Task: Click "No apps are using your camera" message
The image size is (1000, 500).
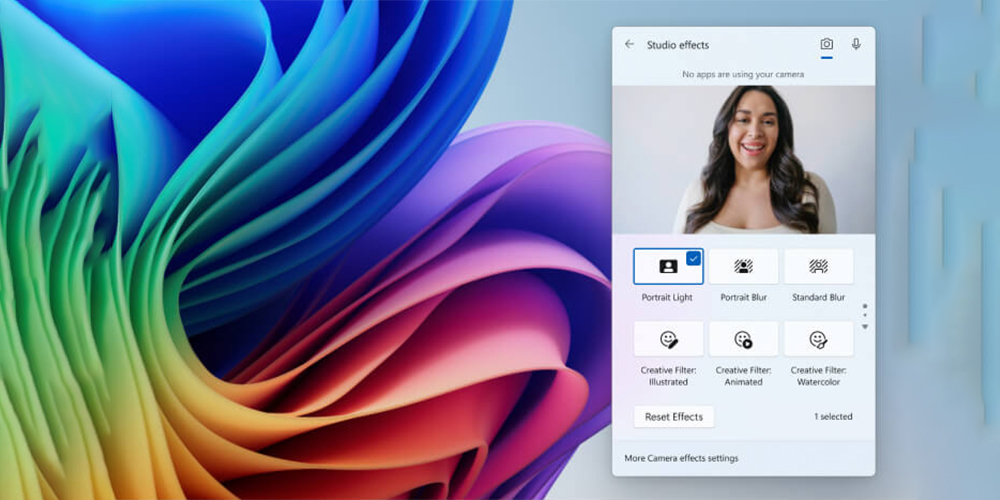Action: 743,74
